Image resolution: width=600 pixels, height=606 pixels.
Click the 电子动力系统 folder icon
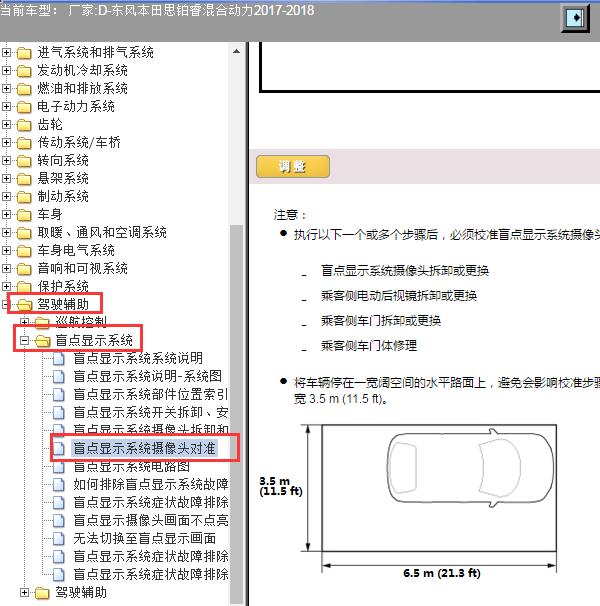pos(24,107)
